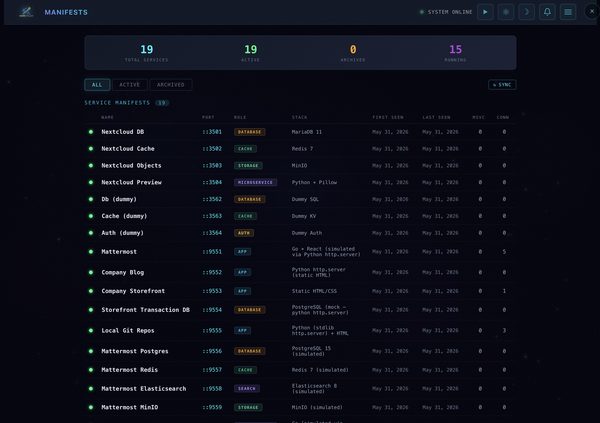The height and width of the screenshot is (423, 600).
Task: Open port link ::3501
Action: (x=212, y=132)
